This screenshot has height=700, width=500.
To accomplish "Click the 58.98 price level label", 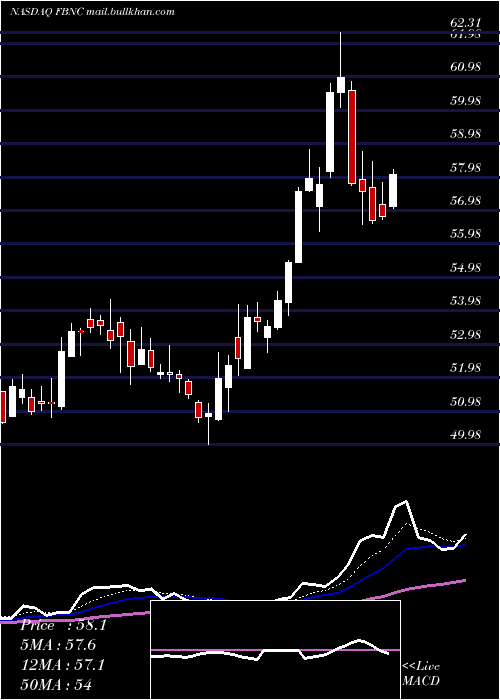I will [x=466, y=134].
